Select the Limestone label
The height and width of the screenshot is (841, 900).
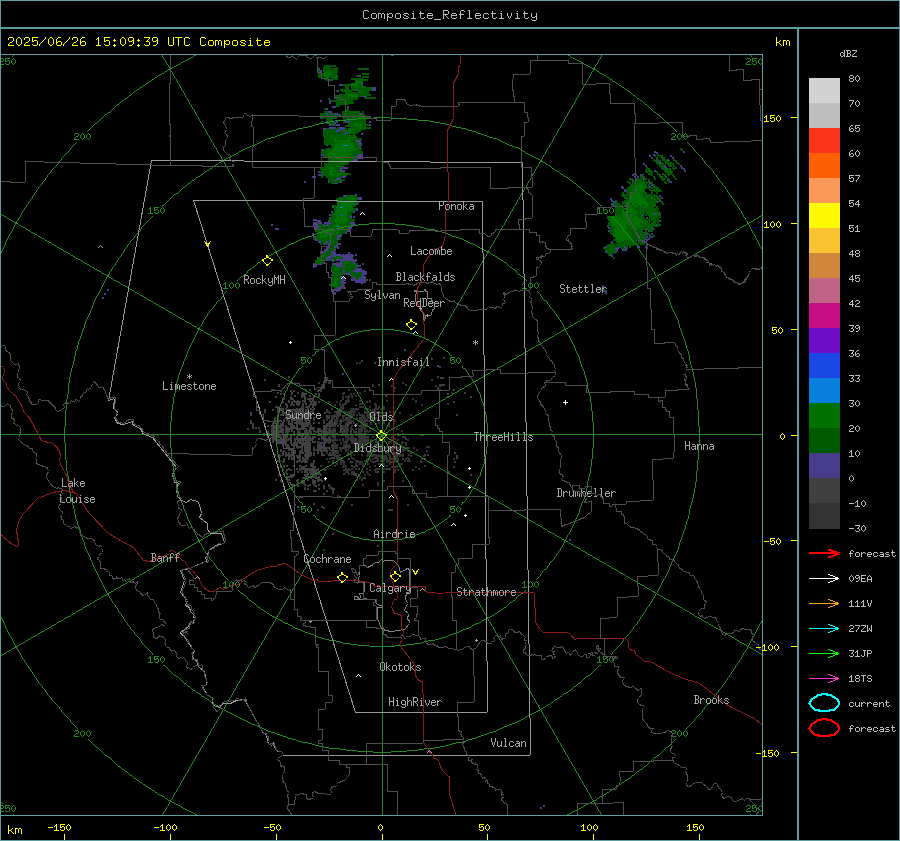coord(189,386)
